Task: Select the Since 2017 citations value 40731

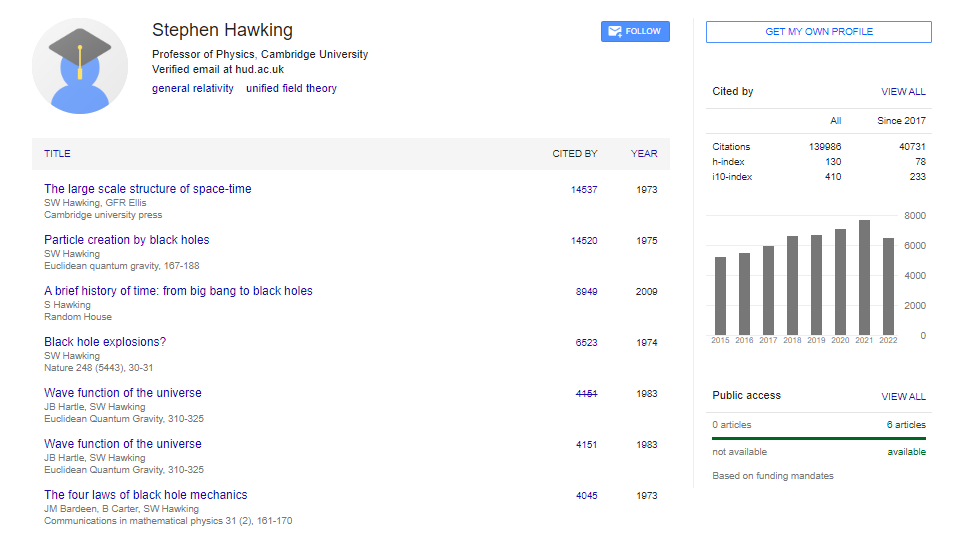Action: [913, 147]
